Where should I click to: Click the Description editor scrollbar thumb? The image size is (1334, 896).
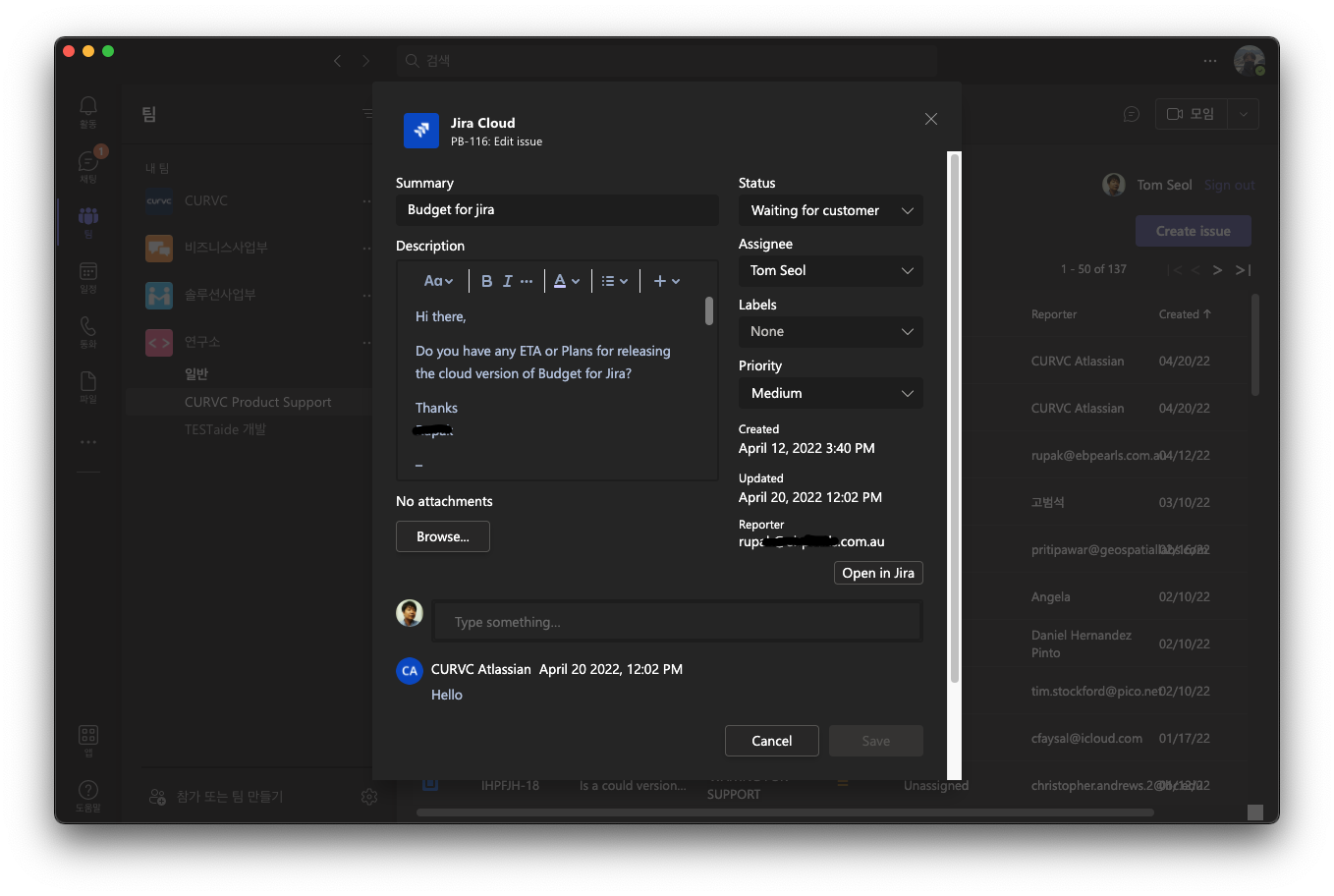709,311
